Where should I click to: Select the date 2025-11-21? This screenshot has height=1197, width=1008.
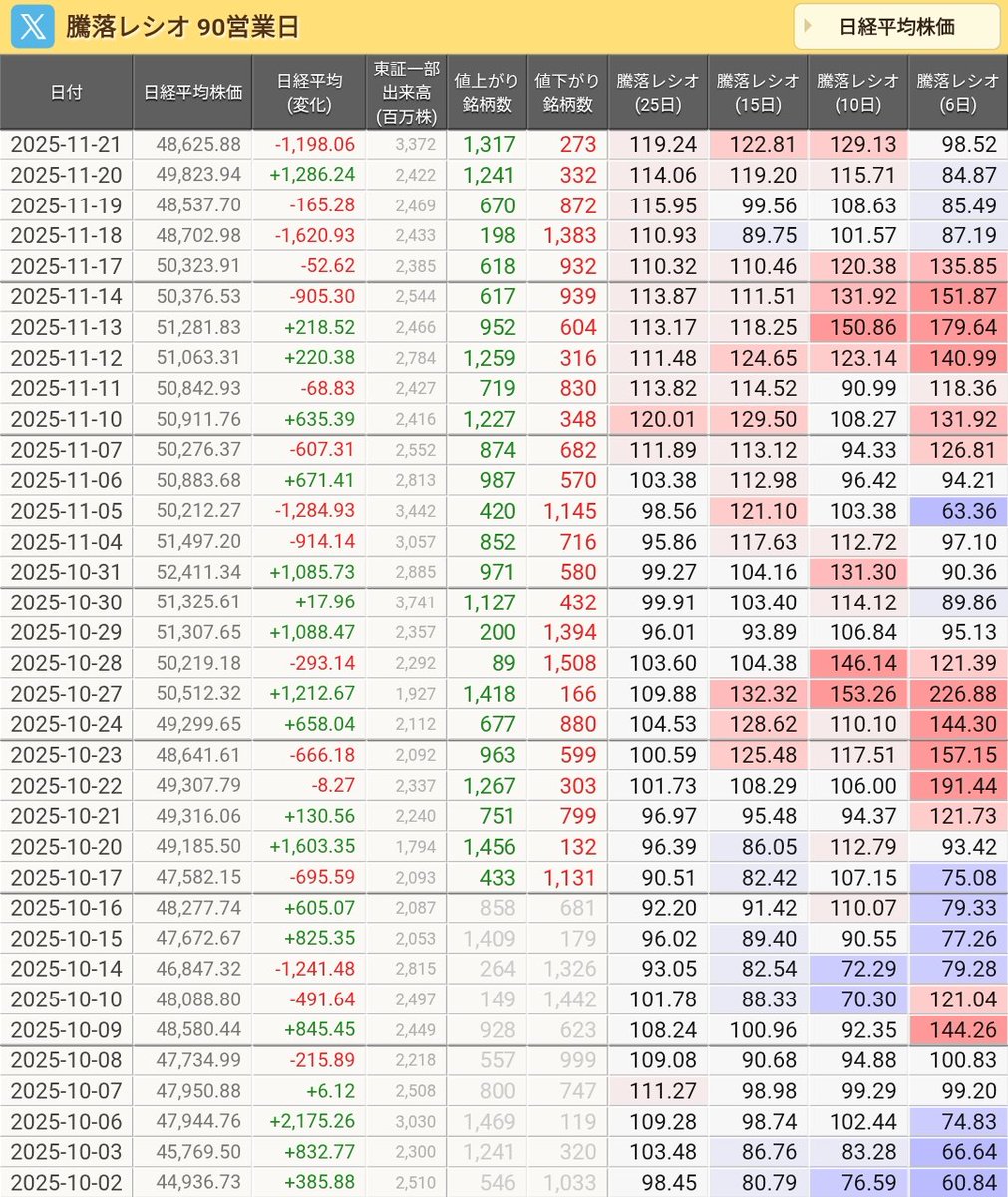tap(66, 145)
